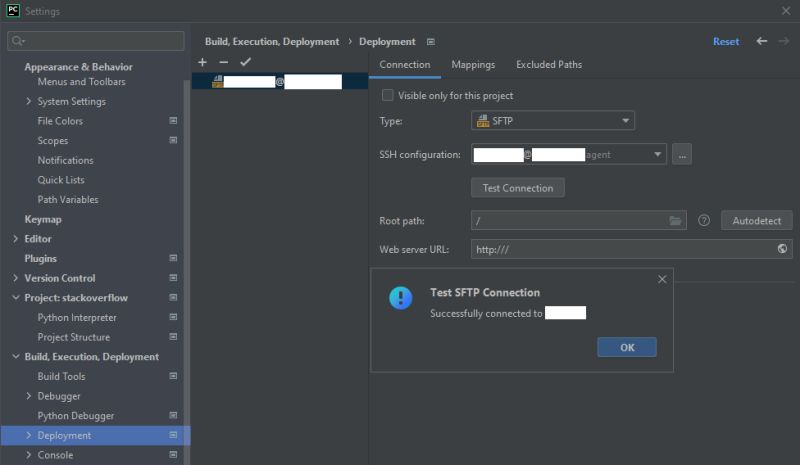
Task: Click project icon beside Deployment tree row
Action: pos(173,435)
